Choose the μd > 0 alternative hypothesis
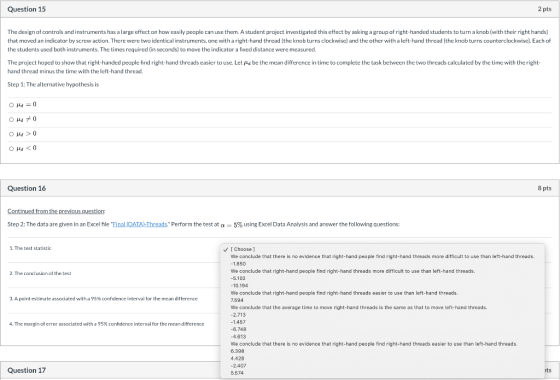Screen dimensions: 560x380 click(11, 134)
